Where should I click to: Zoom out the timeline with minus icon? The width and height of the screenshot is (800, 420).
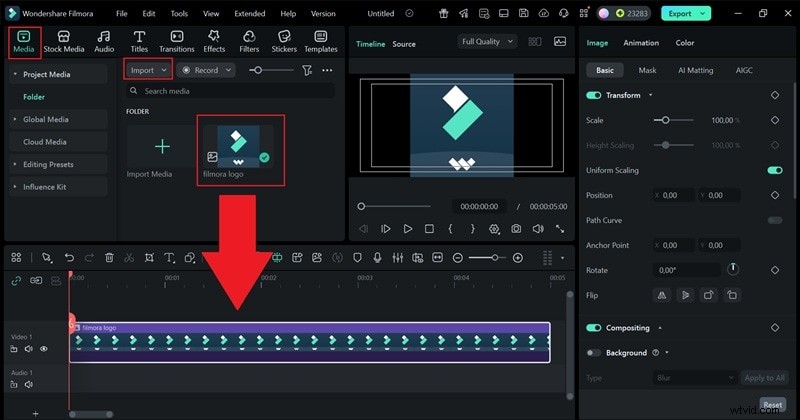[458, 258]
